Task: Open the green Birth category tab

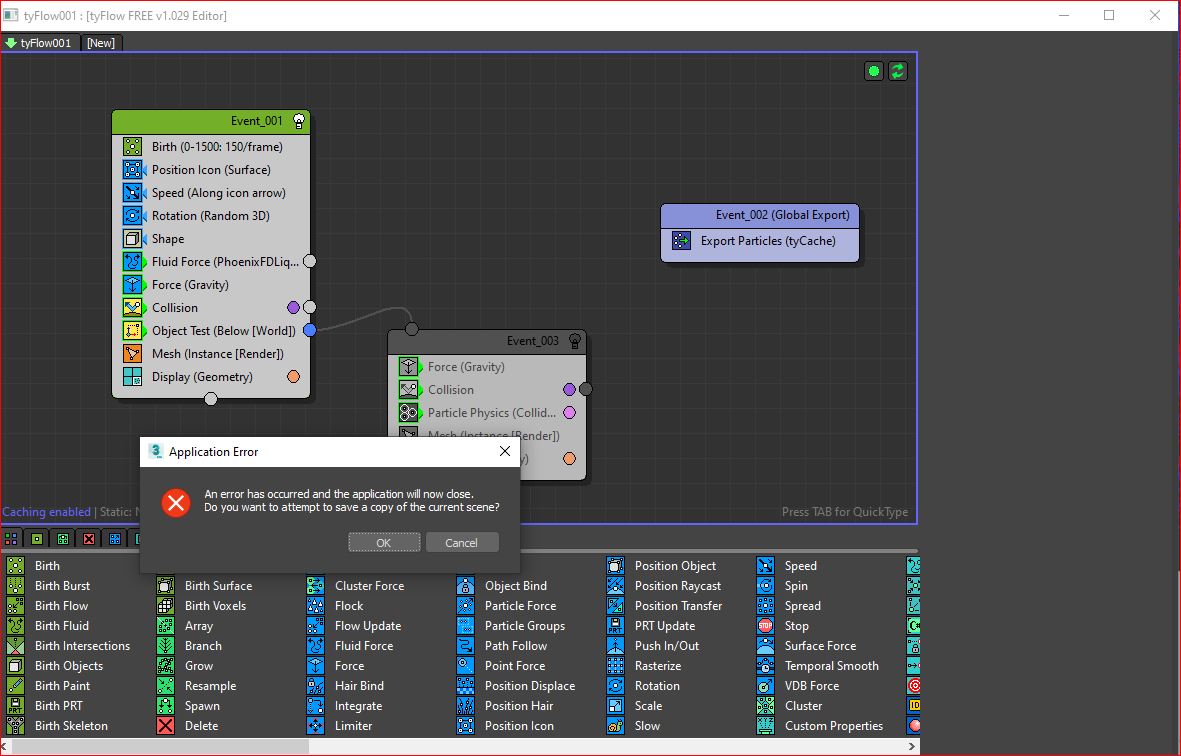Action: pyautogui.click(x=37, y=538)
